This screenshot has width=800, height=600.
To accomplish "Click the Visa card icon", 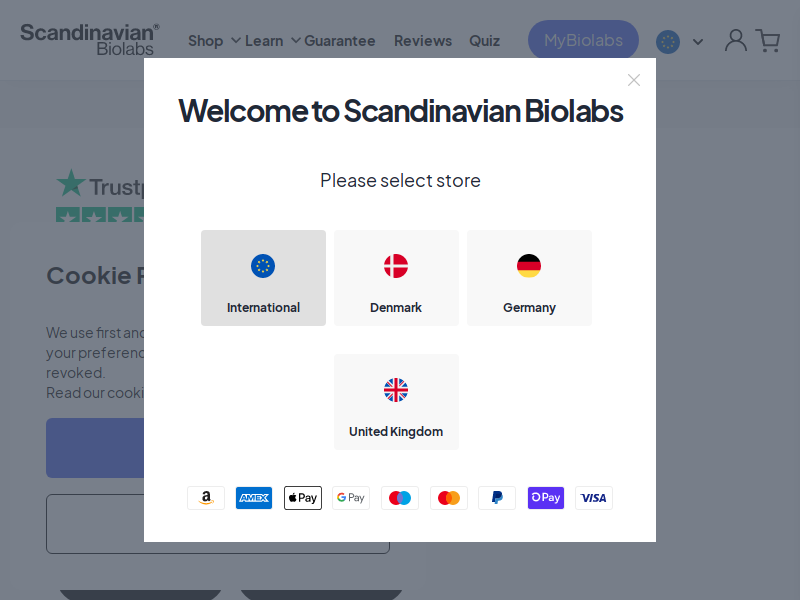I will [x=594, y=497].
